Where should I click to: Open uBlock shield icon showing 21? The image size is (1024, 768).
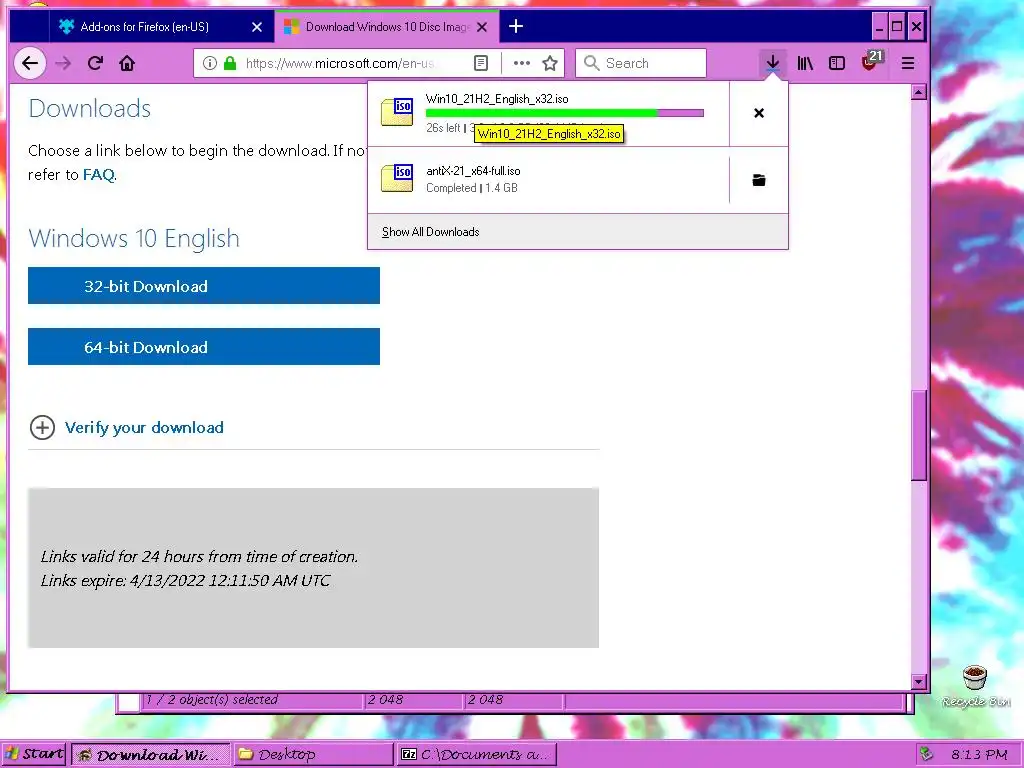coord(872,61)
